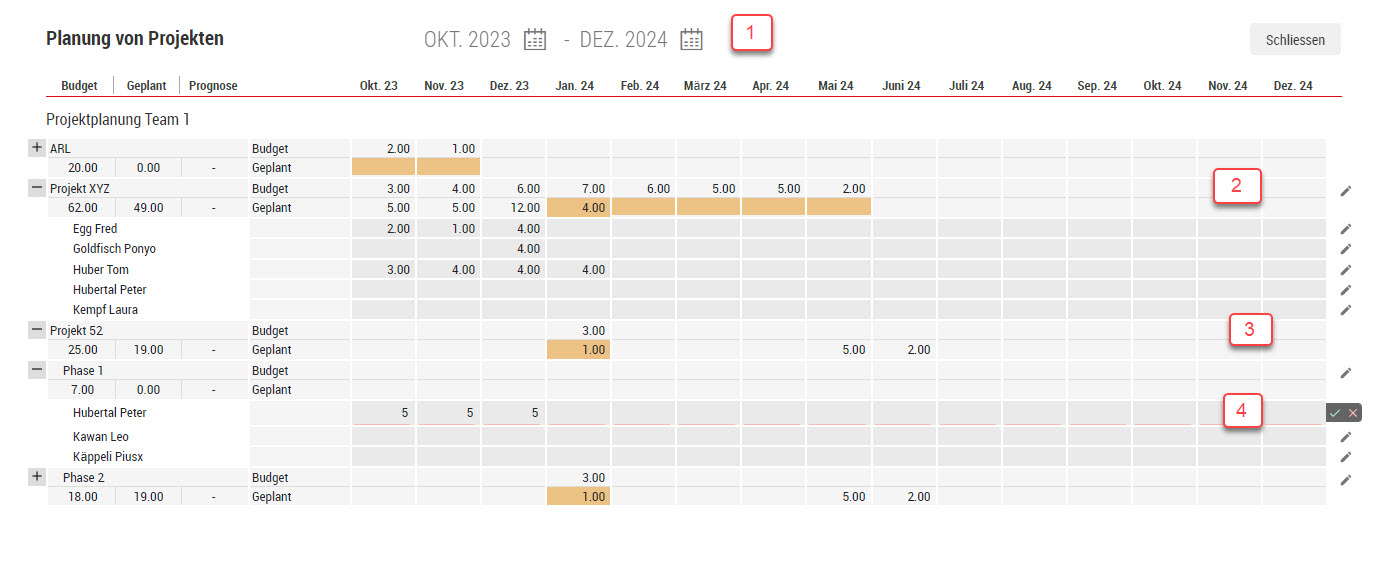The height and width of the screenshot is (577, 1374).
Task: Collapse the Projekt XYZ row
Action: (37, 188)
